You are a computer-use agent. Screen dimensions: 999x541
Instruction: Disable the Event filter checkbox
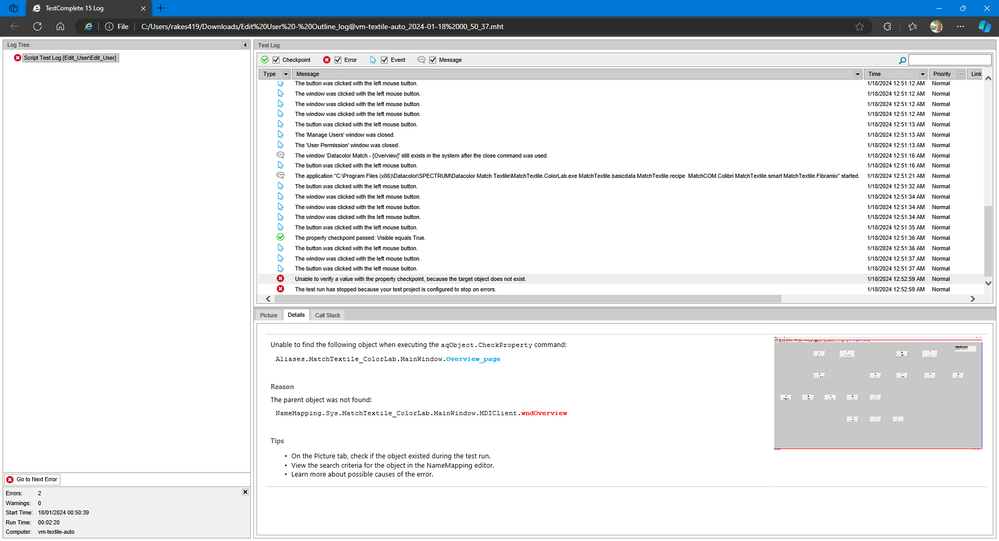pos(383,60)
